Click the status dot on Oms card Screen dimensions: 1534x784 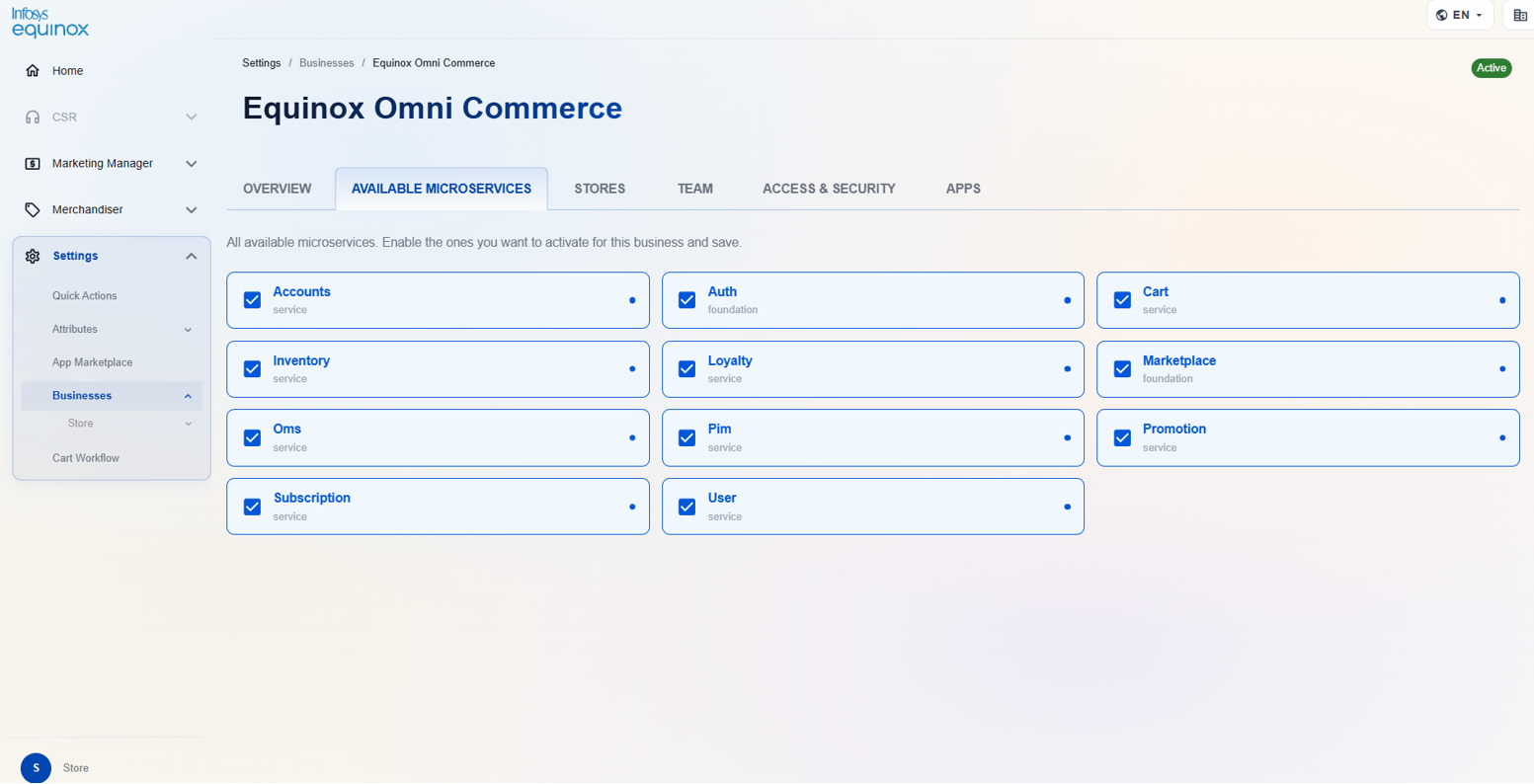(632, 437)
